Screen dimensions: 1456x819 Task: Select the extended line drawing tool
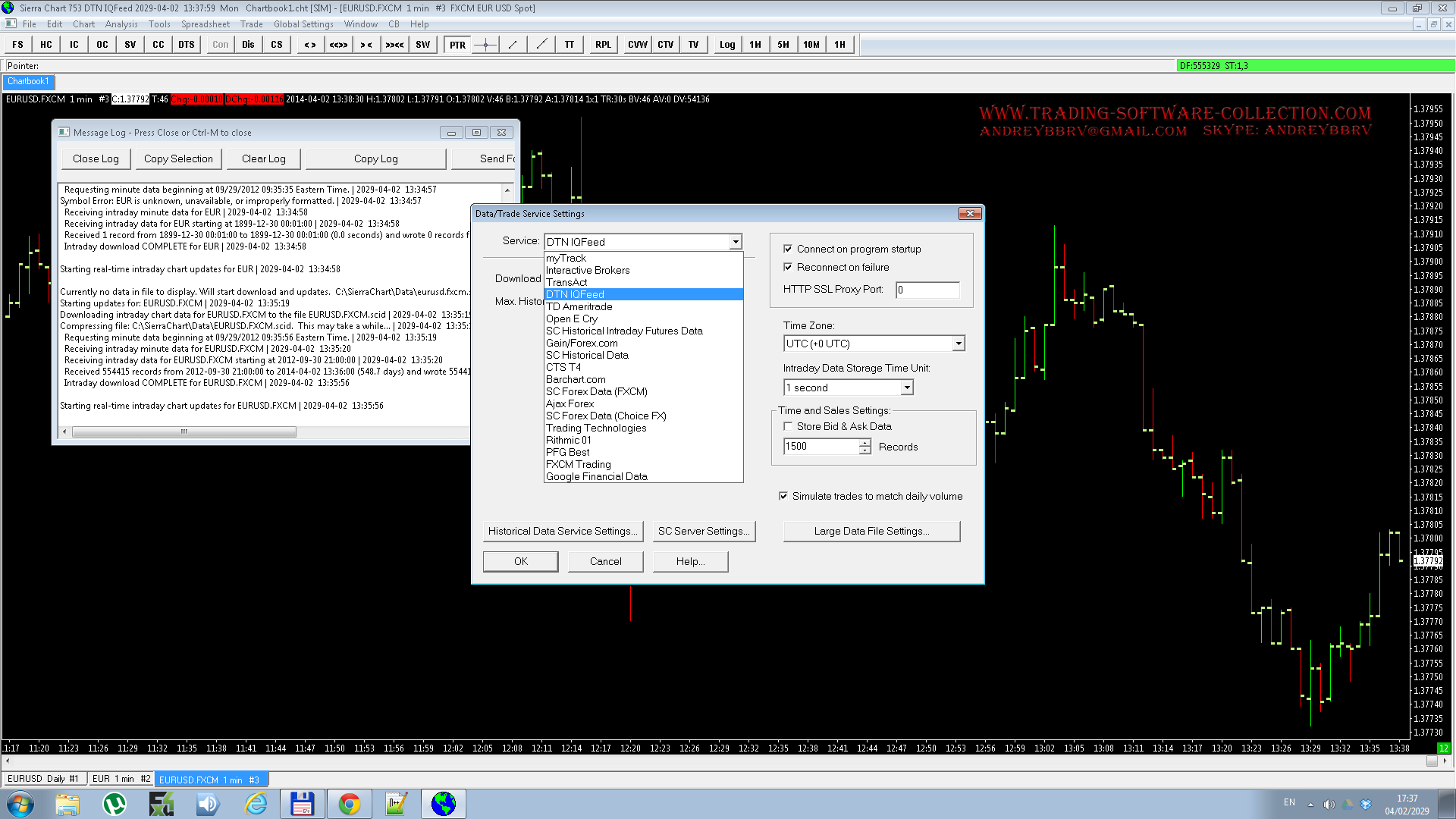tap(541, 45)
